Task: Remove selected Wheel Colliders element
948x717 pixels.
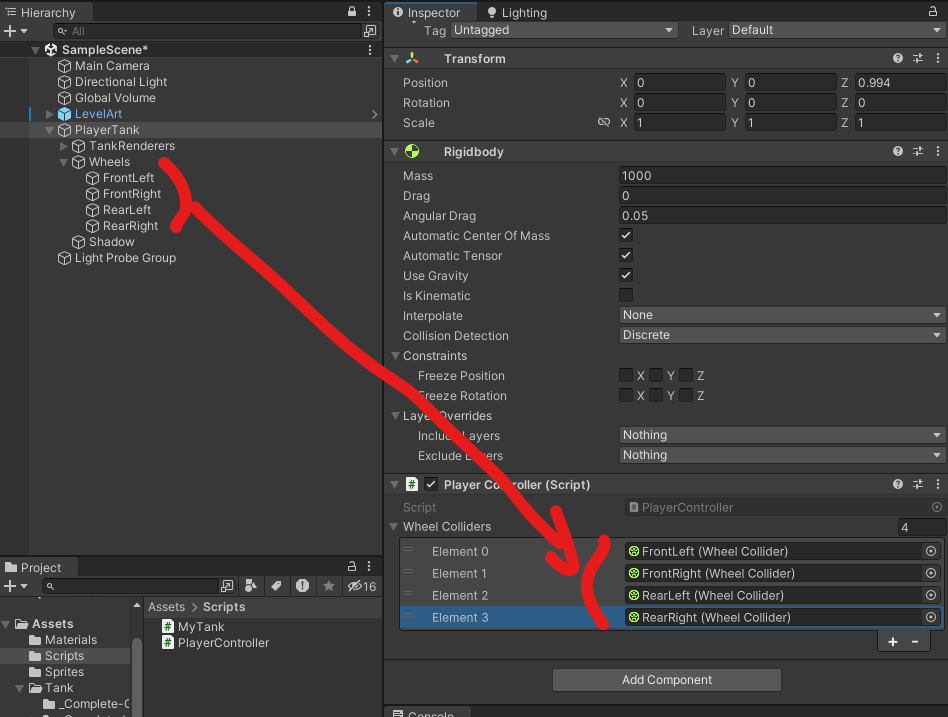Action: 915,642
